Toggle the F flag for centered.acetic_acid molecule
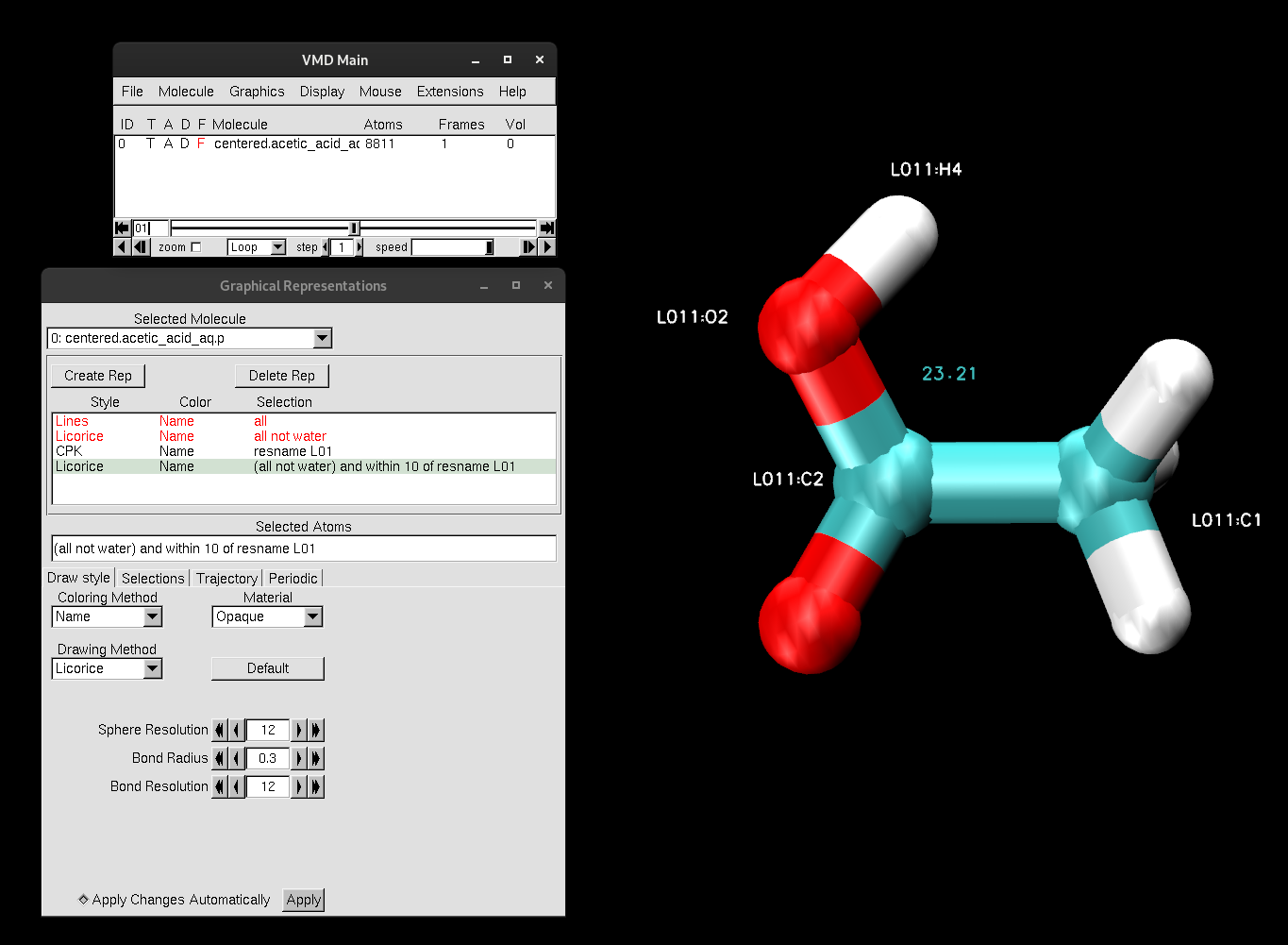 (x=200, y=143)
